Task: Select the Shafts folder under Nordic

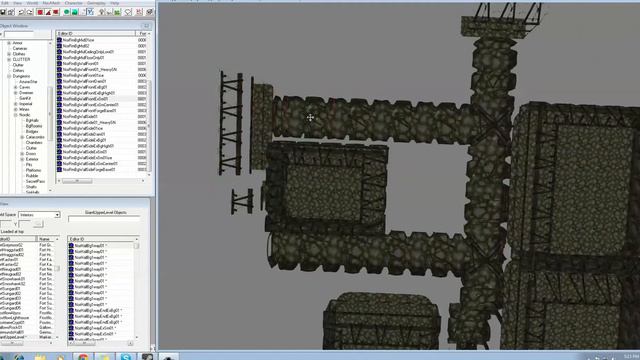Action: 31,187
